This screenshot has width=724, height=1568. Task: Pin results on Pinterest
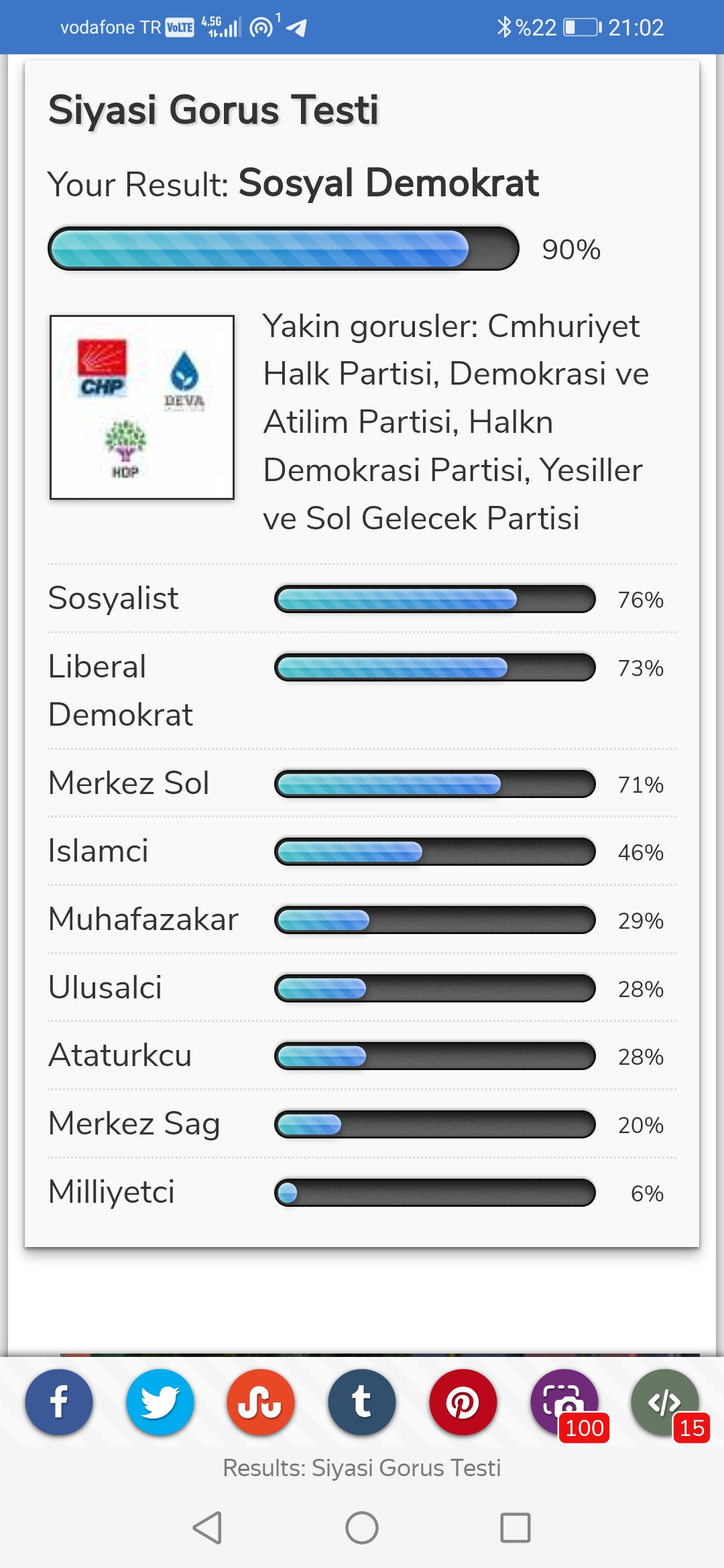click(x=463, y=1402)
